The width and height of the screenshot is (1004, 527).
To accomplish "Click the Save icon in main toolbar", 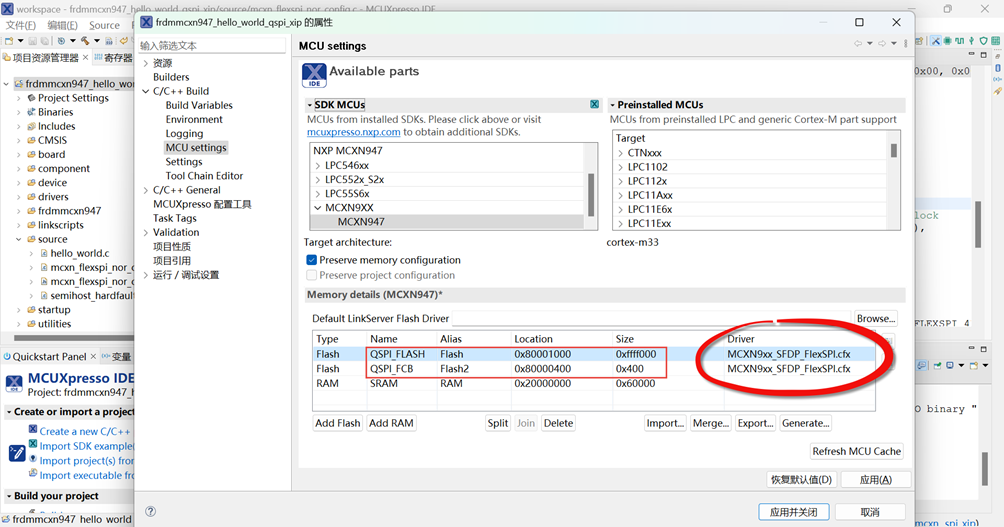I will (x=33, y=41).
